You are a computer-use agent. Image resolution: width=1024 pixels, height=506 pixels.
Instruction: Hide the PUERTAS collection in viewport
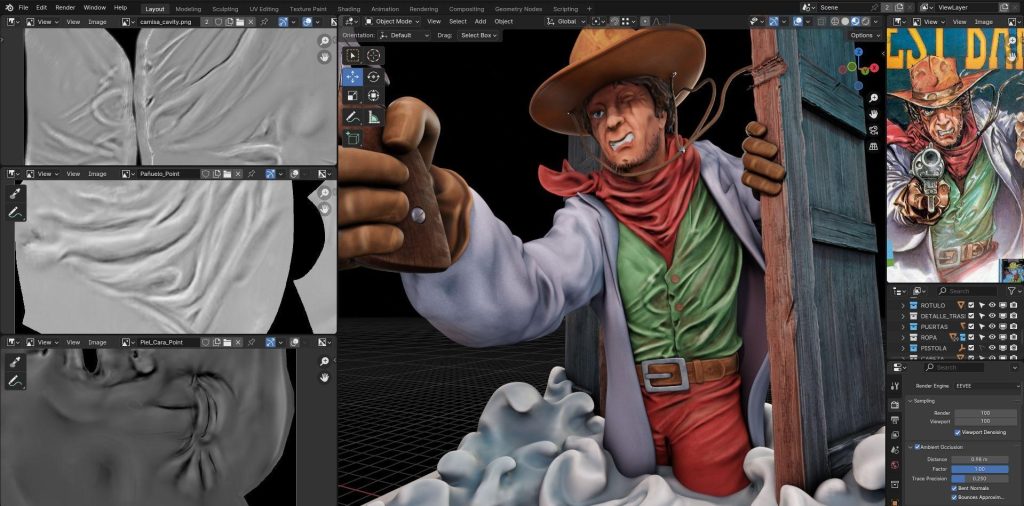(992, 326)
